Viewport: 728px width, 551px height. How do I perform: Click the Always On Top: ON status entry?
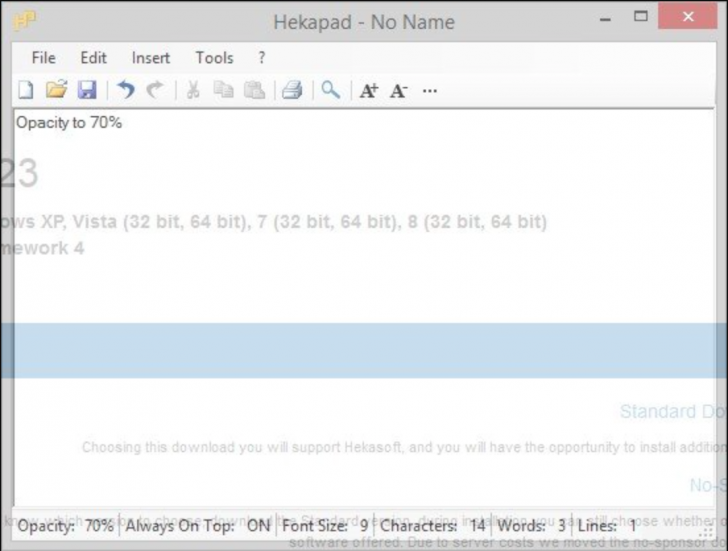pos(198,526)
